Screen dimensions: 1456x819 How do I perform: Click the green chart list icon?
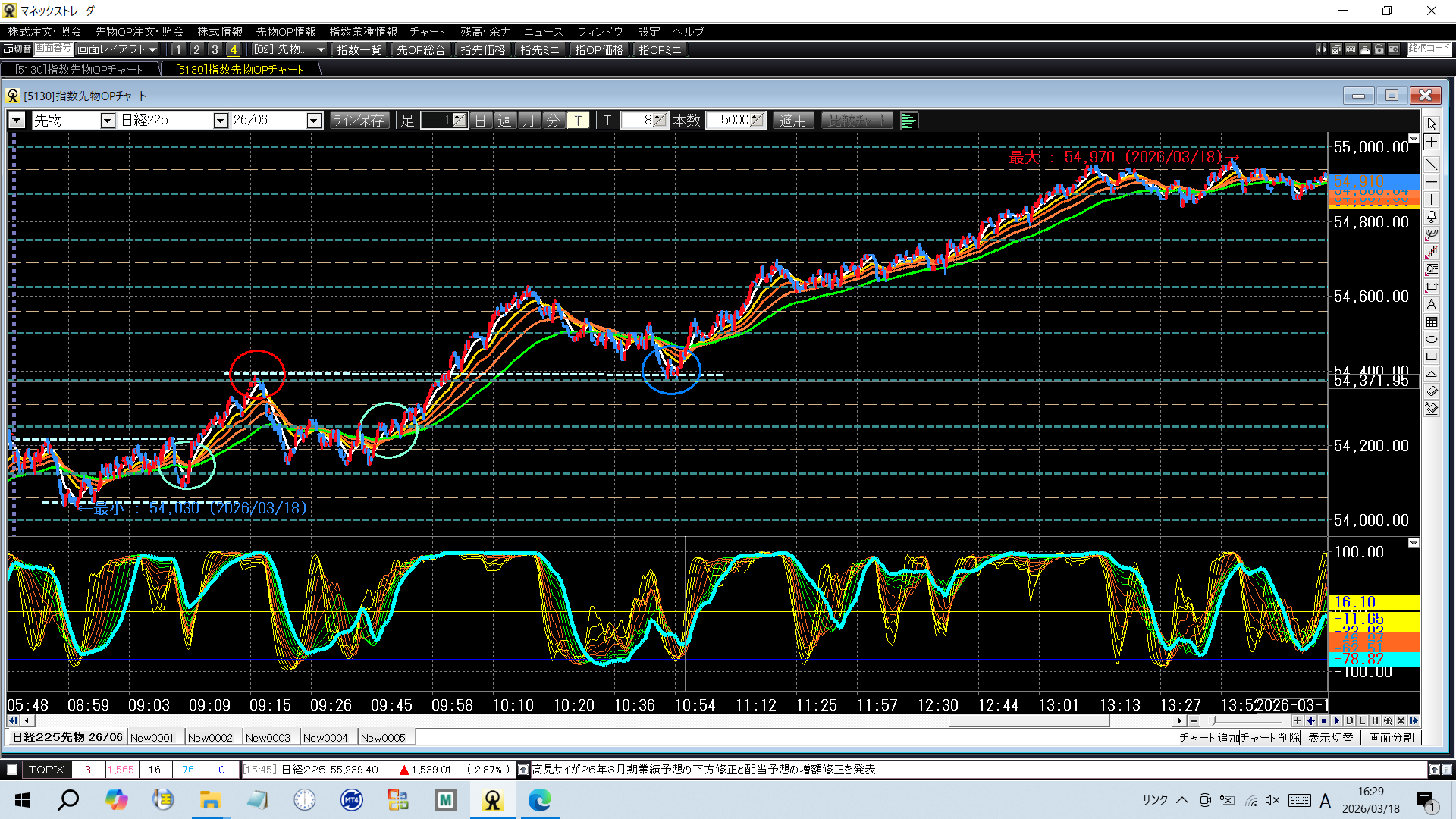click(x=908, y=121)
